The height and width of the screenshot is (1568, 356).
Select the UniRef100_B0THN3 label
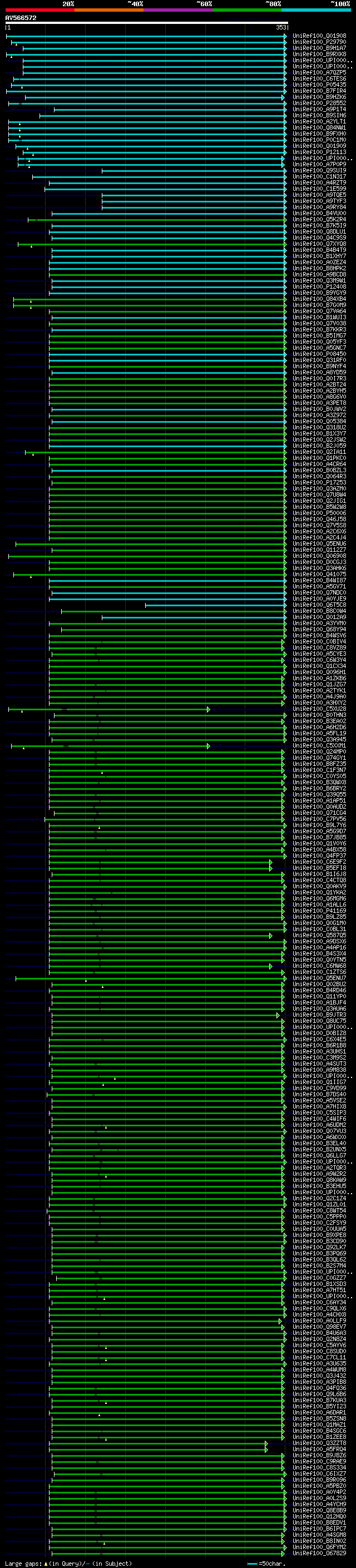(319, 715)
